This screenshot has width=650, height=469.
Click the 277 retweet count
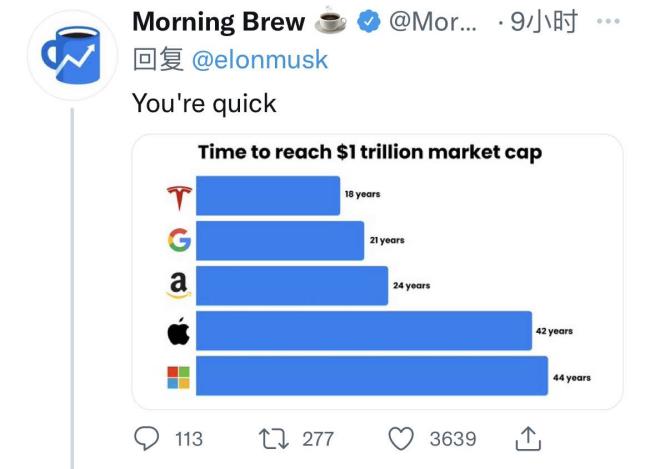pos(318,439)
